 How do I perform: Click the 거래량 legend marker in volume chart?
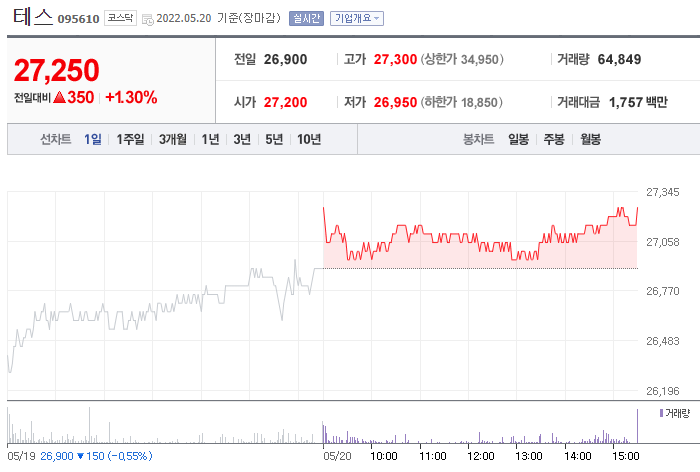point(661,413)
